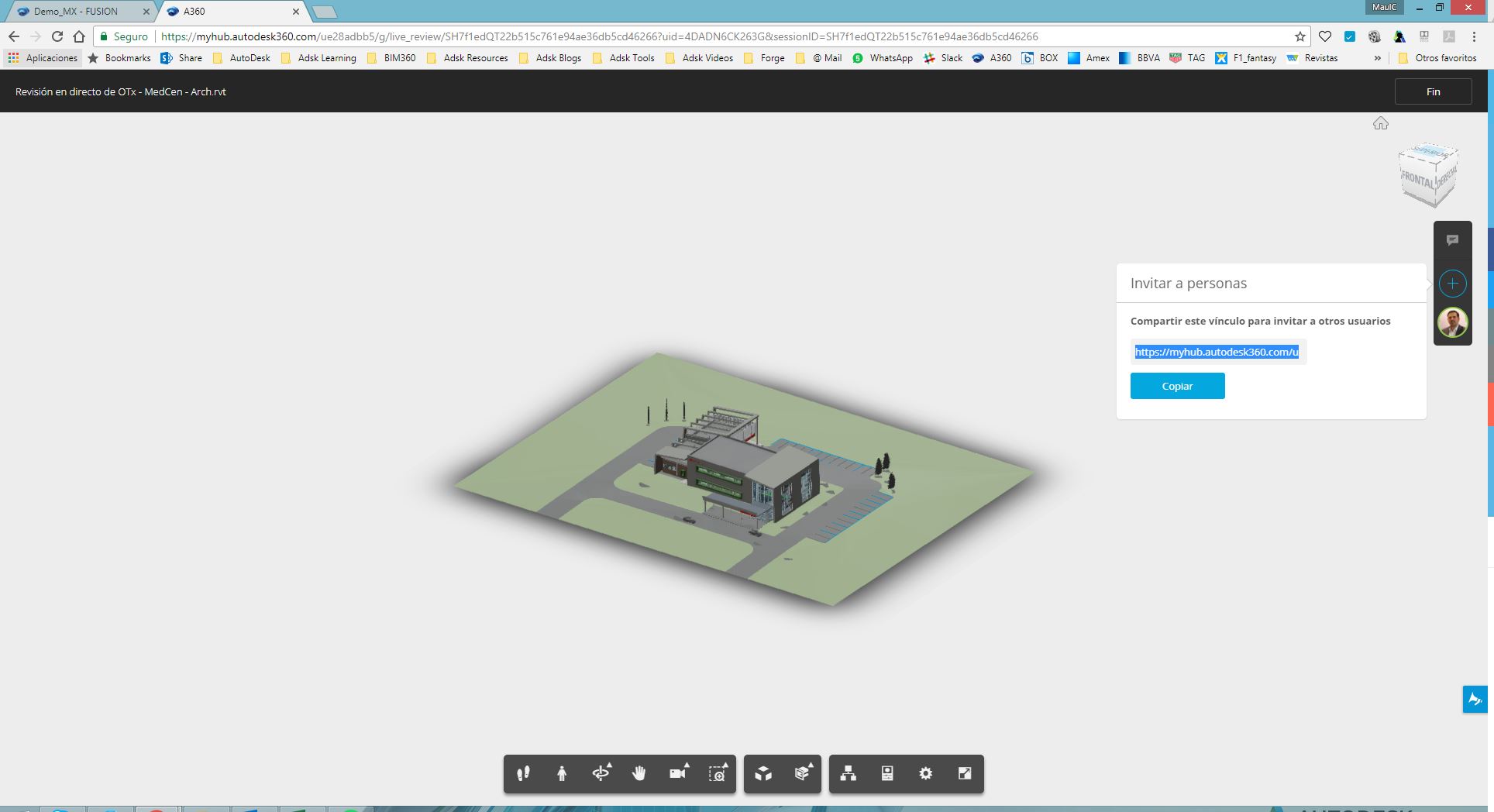The width and height of the screenshot is (1494, 812).
Task: Open the Section analysis tool
Action: [803, 772]
